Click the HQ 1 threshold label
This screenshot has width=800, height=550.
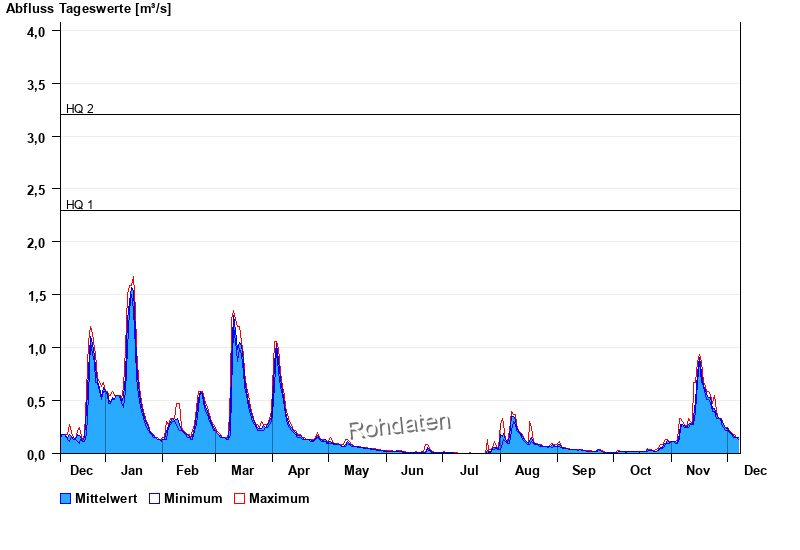click(x=80, y=204)
